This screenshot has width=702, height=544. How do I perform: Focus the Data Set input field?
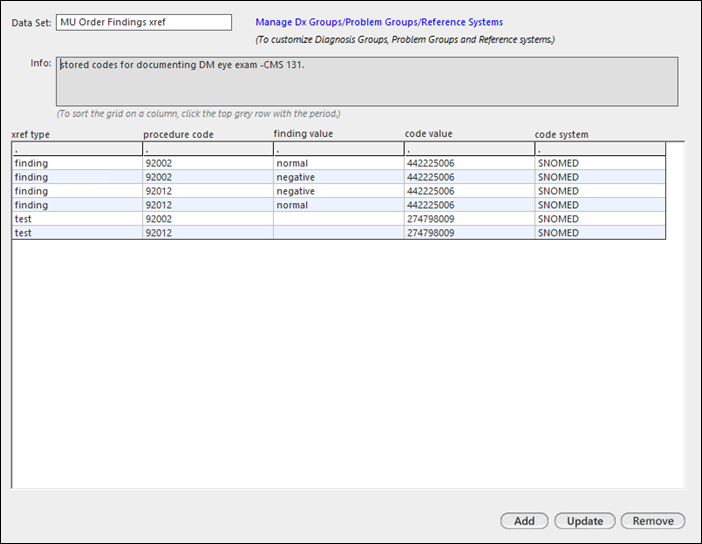point(144,22)
